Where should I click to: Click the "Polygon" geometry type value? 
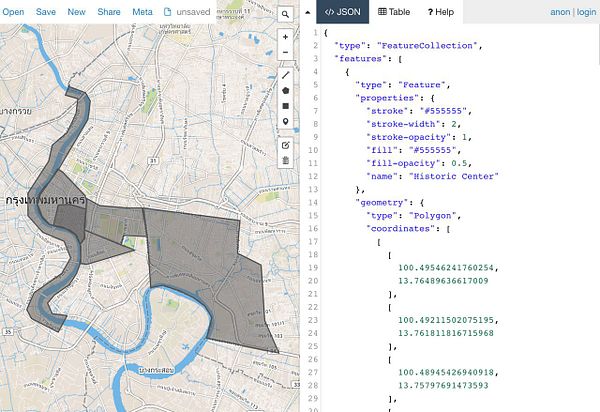pyautogui.click(x=433, y=216)
